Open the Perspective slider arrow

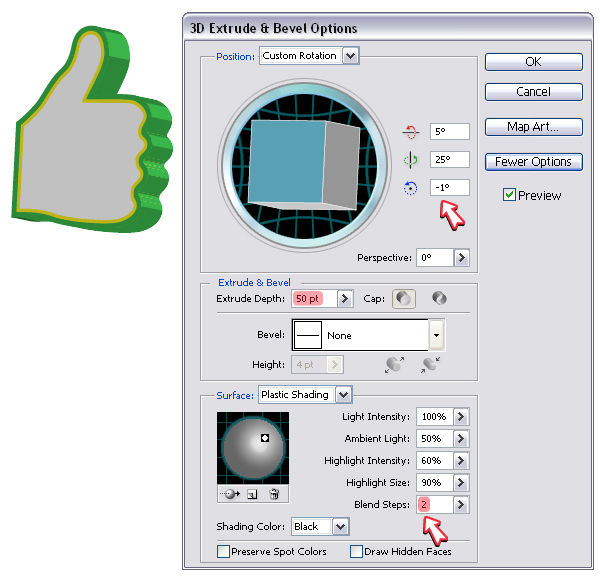tap(461, 257)
